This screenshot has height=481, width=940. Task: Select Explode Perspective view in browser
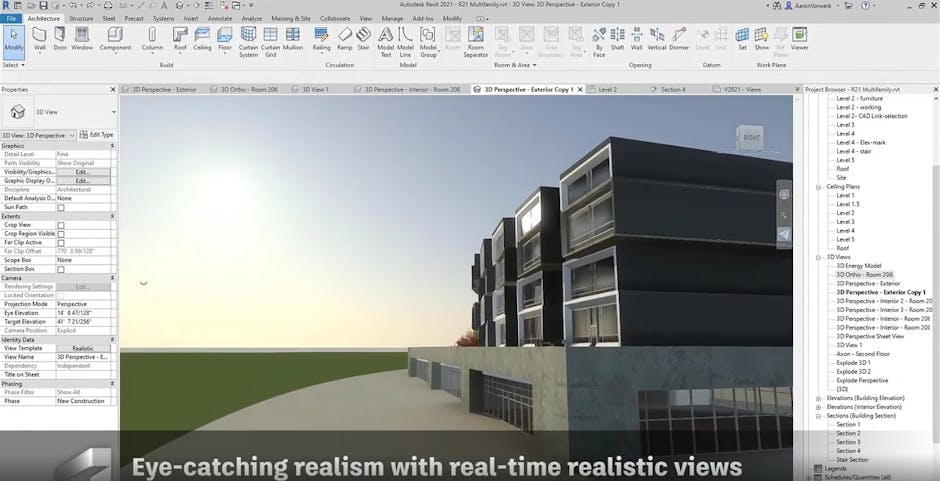click(x=862, y=381)
